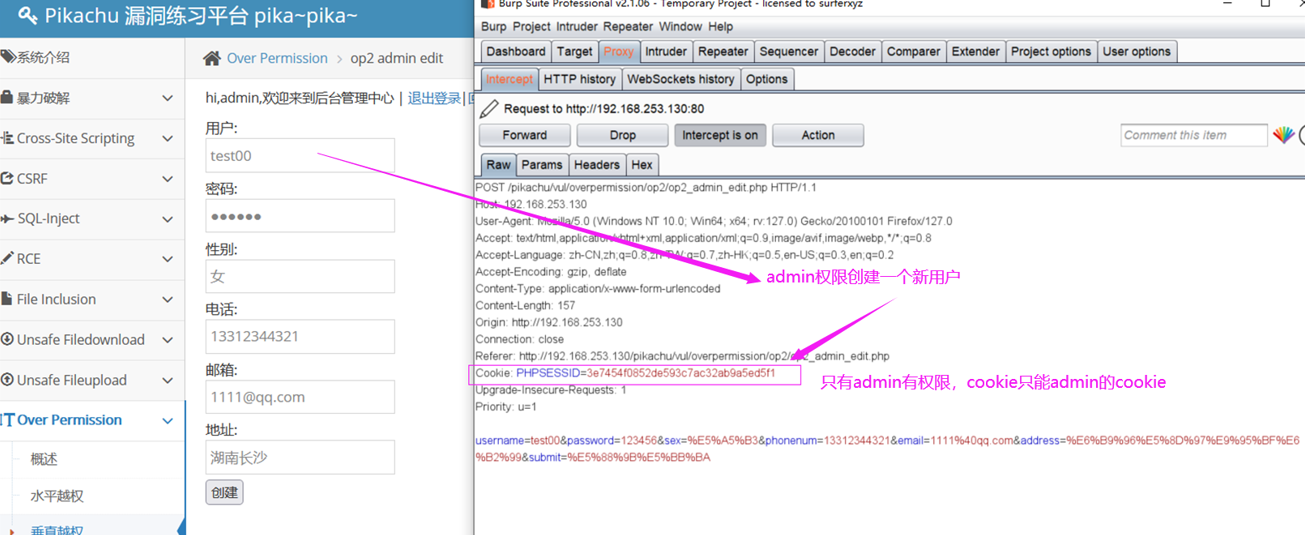Switch to the Comparer tab

tap(914, 51)
